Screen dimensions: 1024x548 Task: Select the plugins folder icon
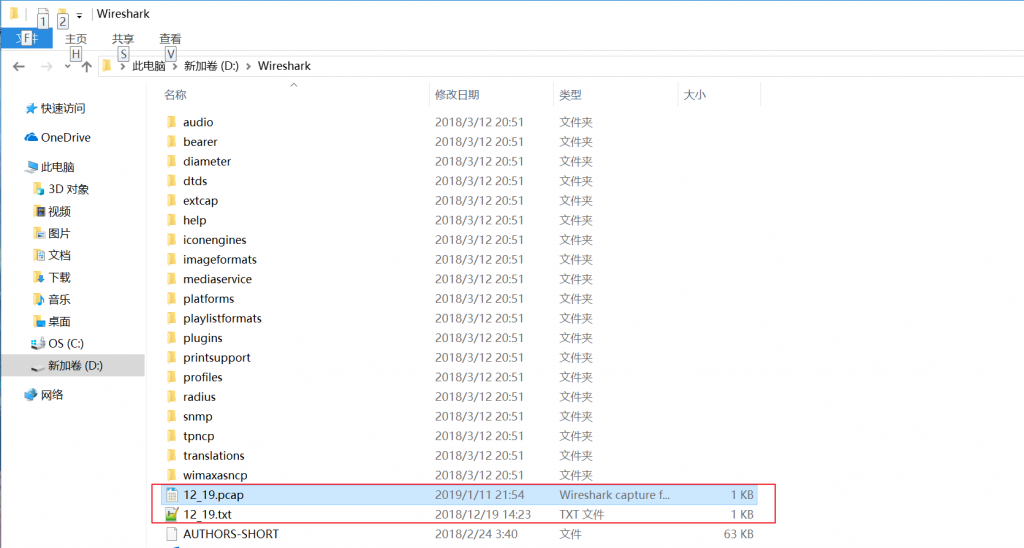pyautogui.click(x=171, y=338)
